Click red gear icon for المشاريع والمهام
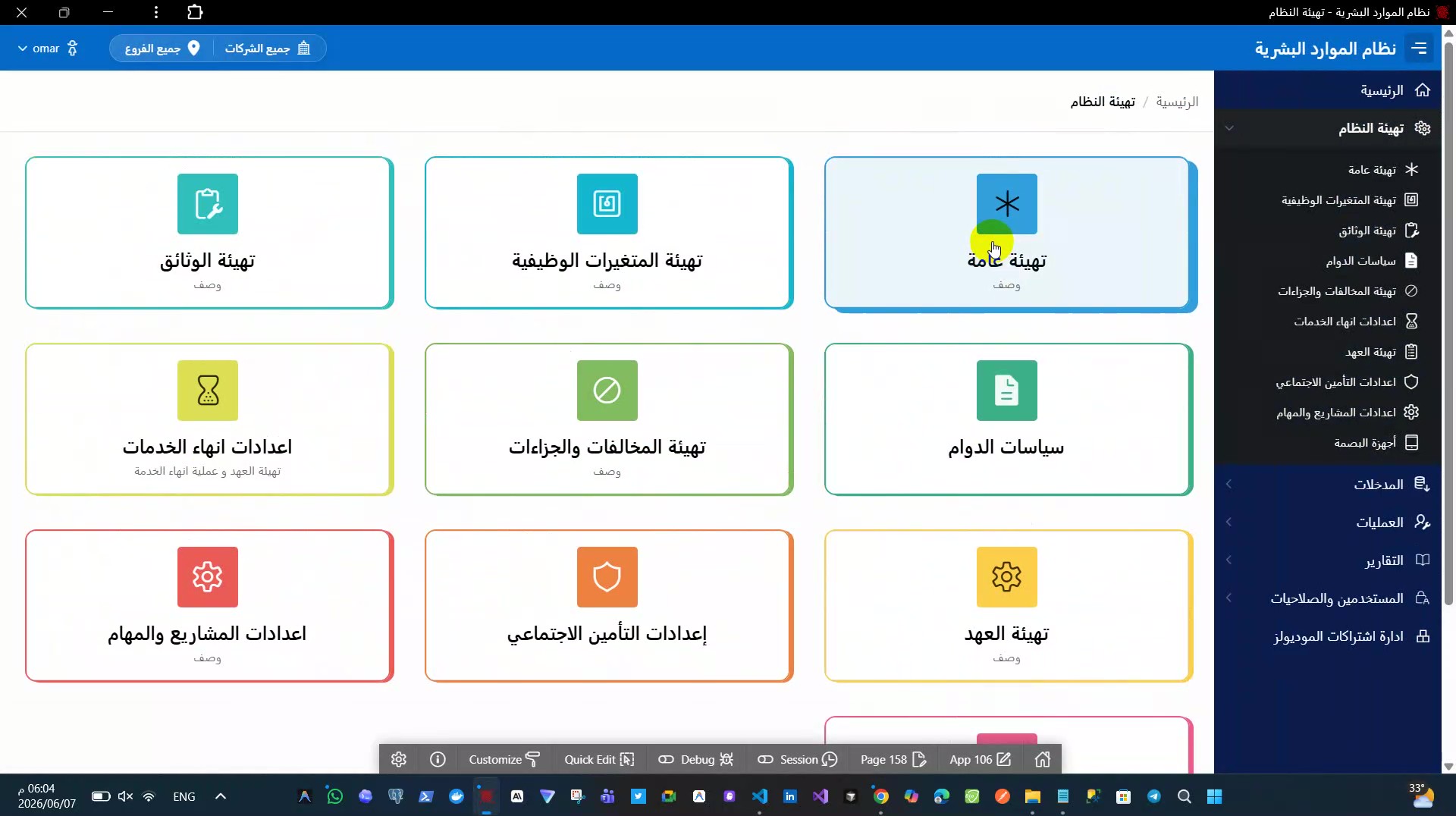 tap(207, 577)
